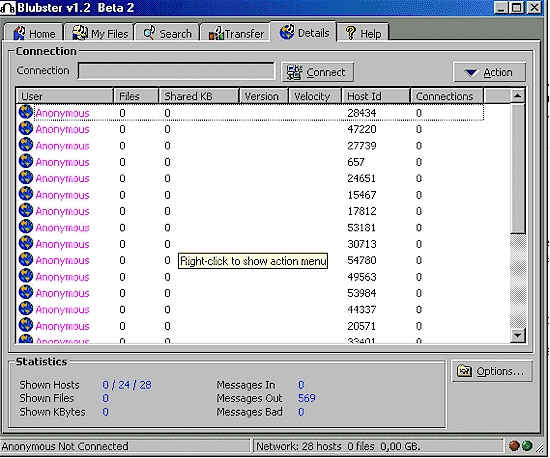
Task: Sort by the Host Id column header
Action: (376, 96)
